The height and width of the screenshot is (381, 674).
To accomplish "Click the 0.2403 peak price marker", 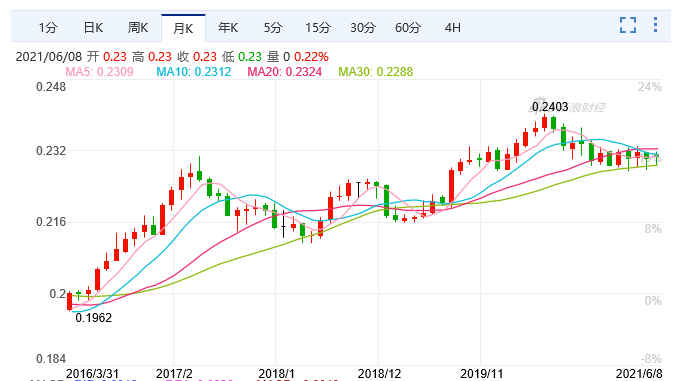I will tap(550, 107).
